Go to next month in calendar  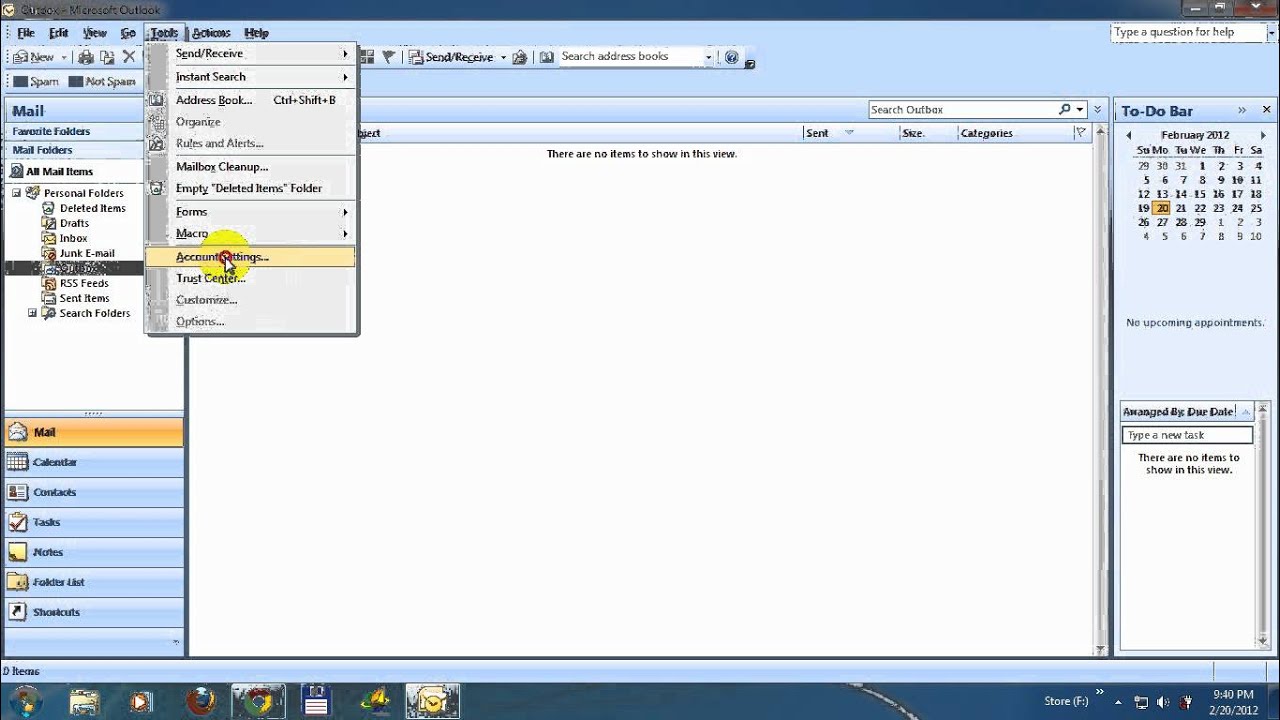point(1263,135)
